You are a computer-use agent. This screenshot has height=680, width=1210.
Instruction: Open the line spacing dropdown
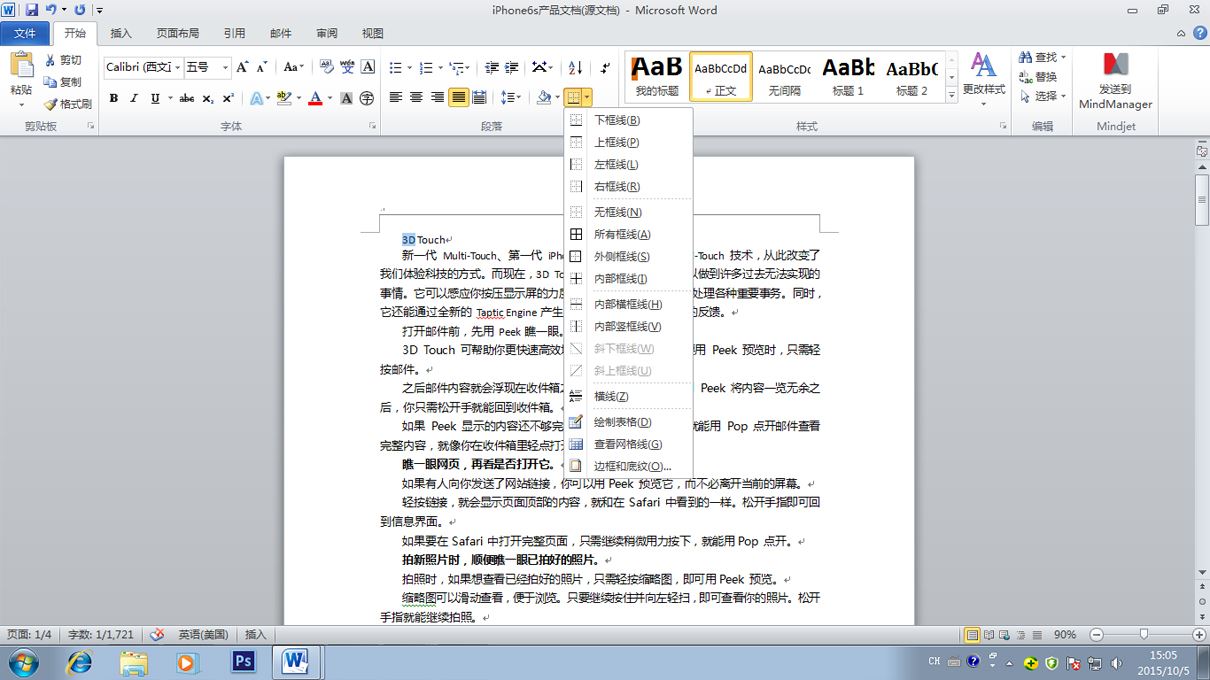(511, 98)
